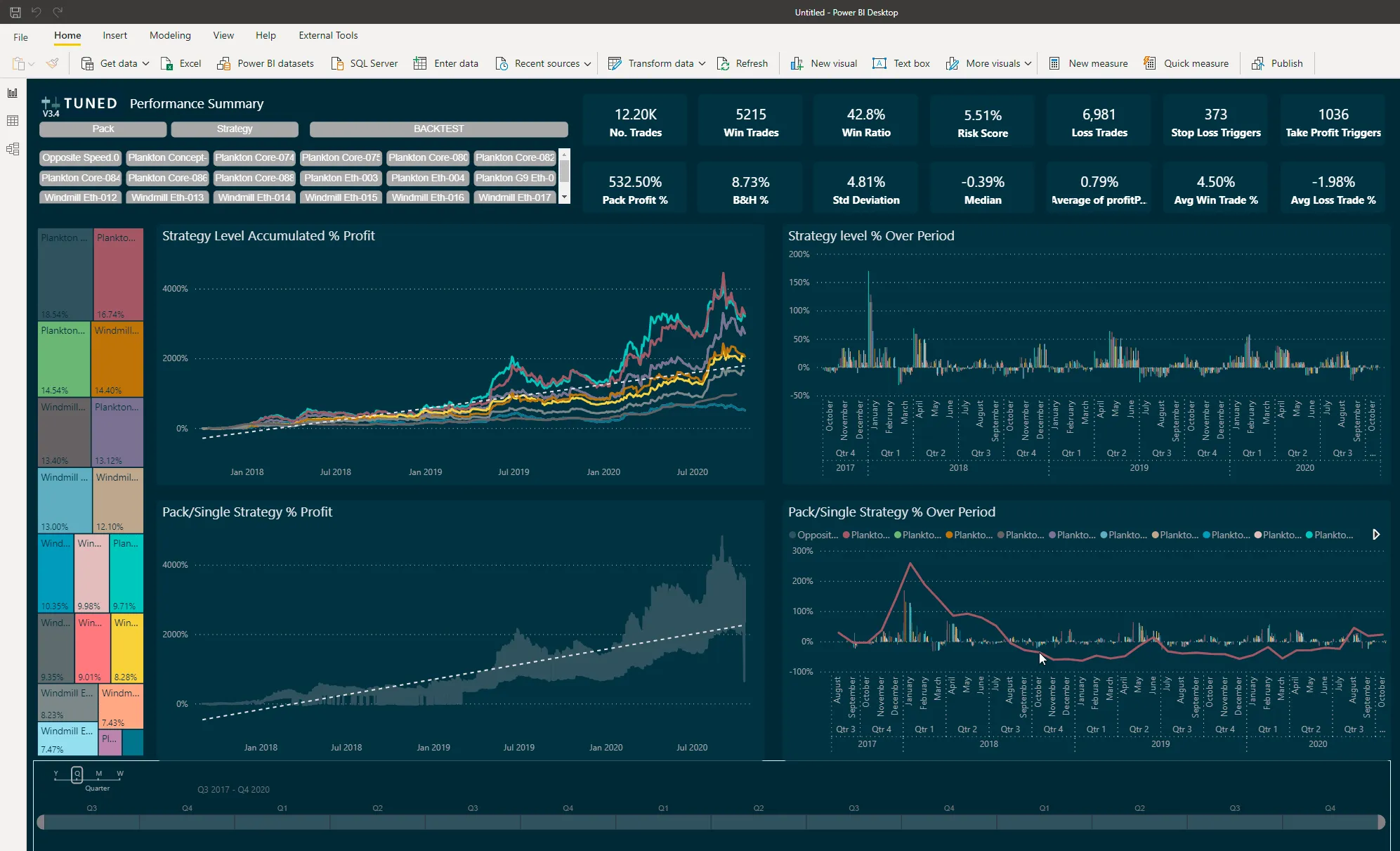The height and width of the screenshot is (851, 1400).
Task: Expand Recent sources dropdown
Action: pos(588,63)
